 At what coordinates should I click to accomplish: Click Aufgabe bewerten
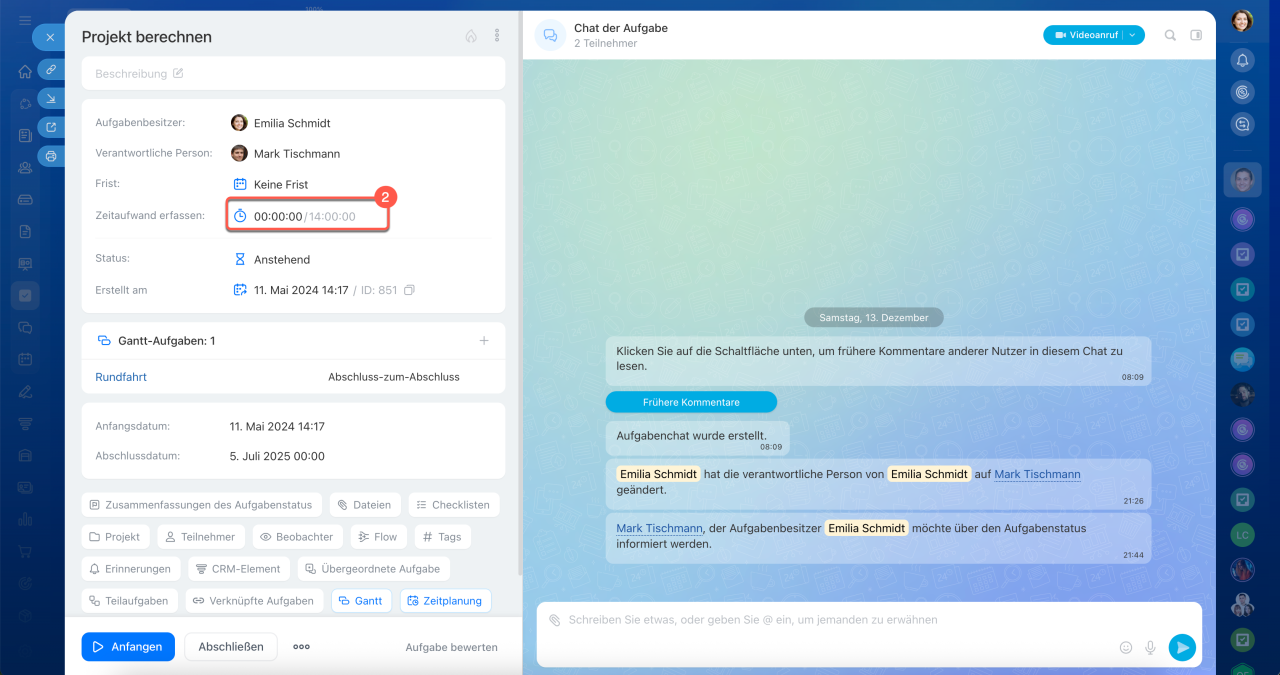point(451,647)
